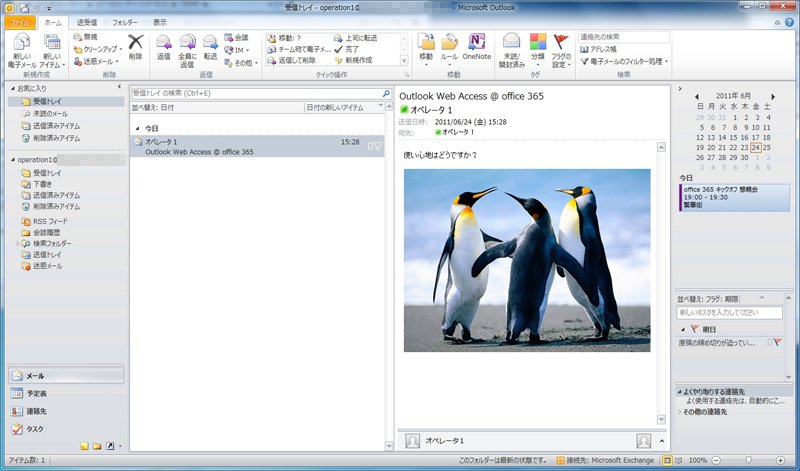
Task: Open 分類 categorize color menu
Action: pos(538,50)
